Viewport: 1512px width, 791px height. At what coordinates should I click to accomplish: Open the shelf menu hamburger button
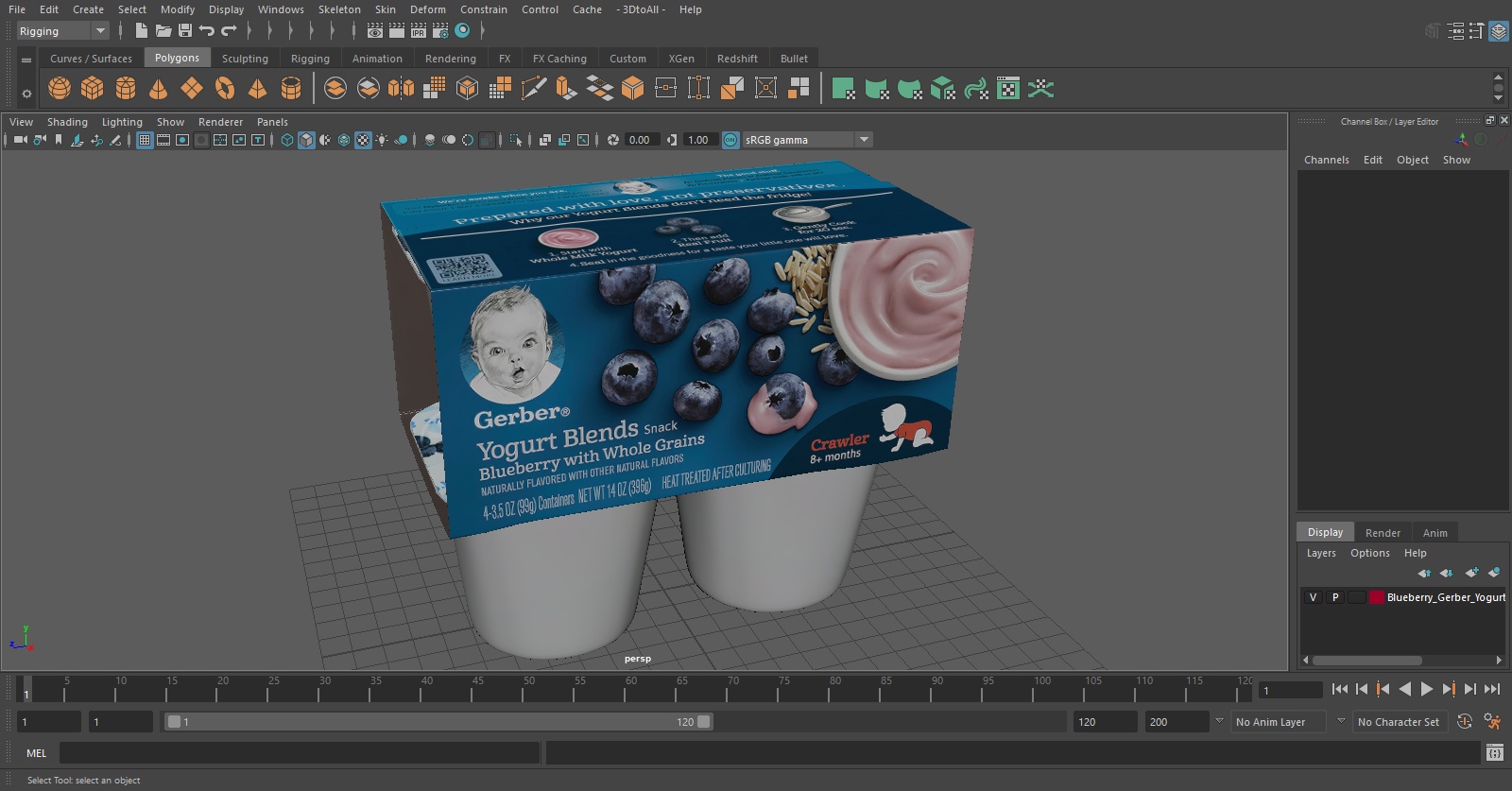26,60
